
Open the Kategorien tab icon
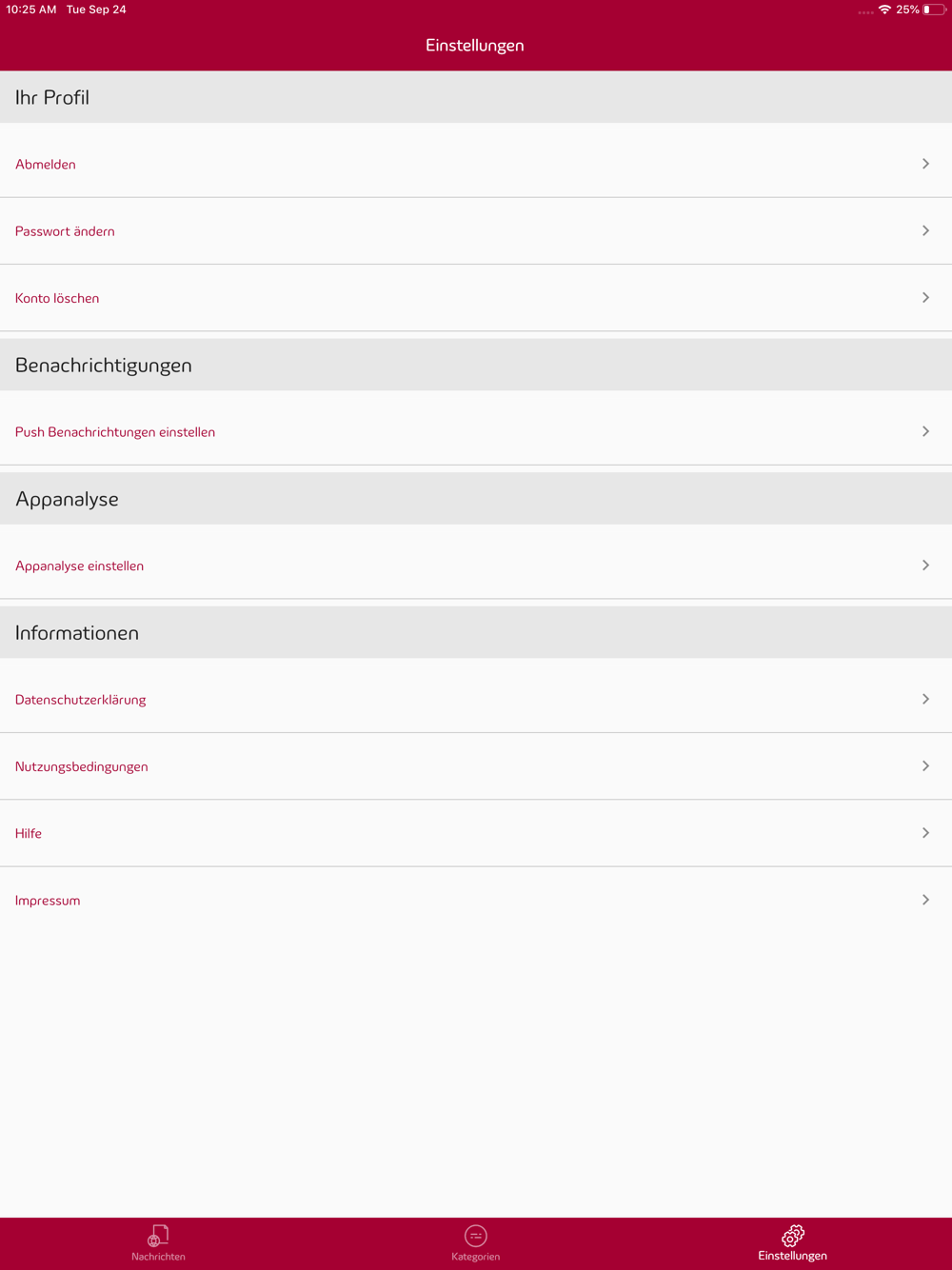click(476, 1236)
